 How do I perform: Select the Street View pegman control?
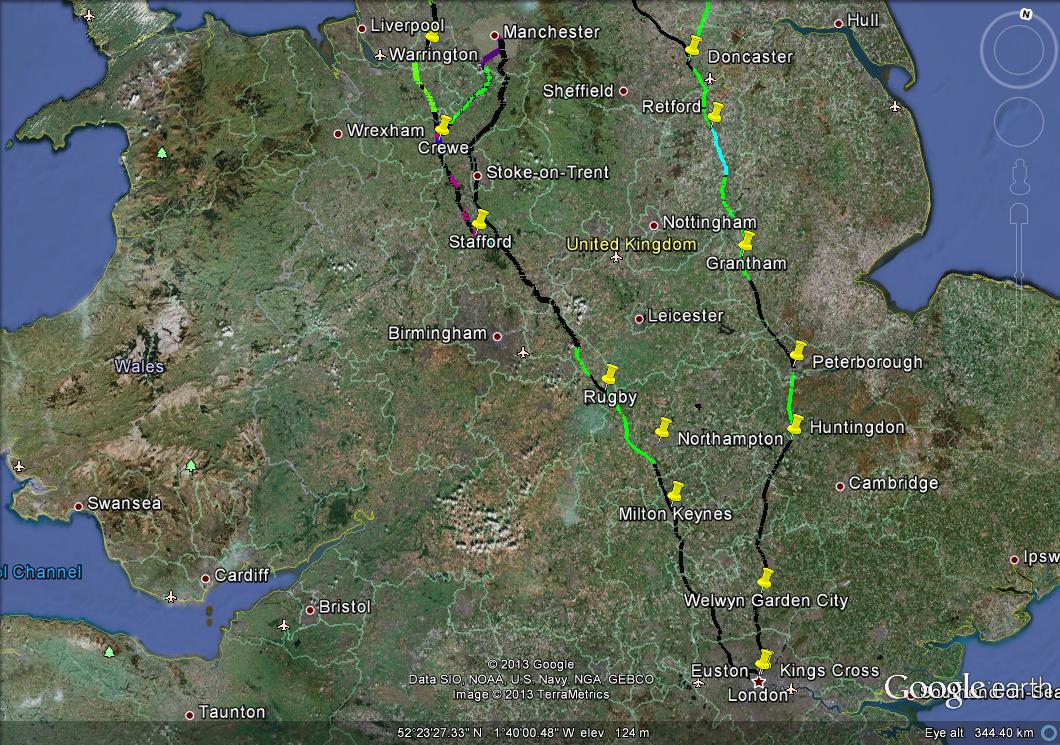(1020, 175)
